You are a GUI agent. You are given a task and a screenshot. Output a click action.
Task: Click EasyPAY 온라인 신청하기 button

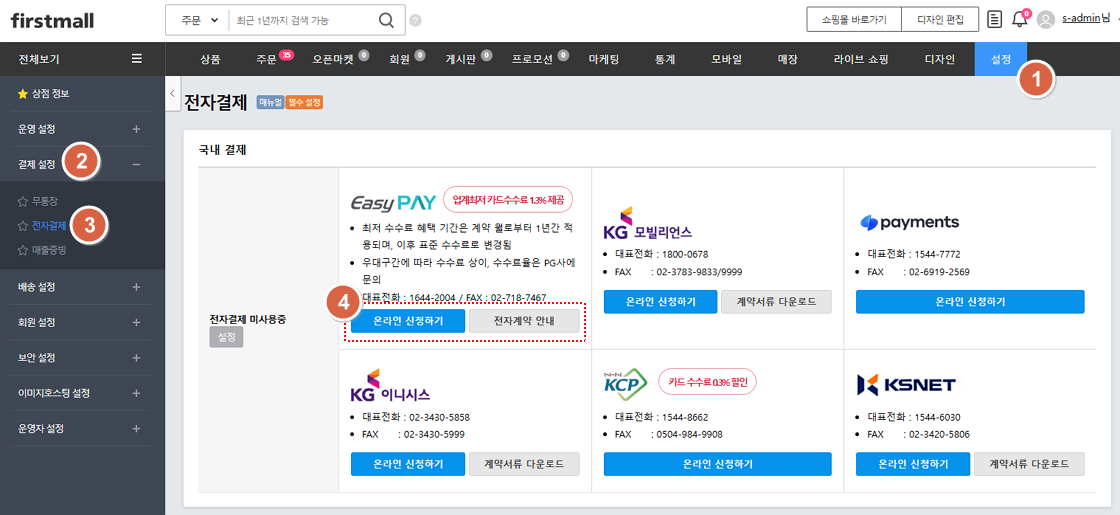408,321
